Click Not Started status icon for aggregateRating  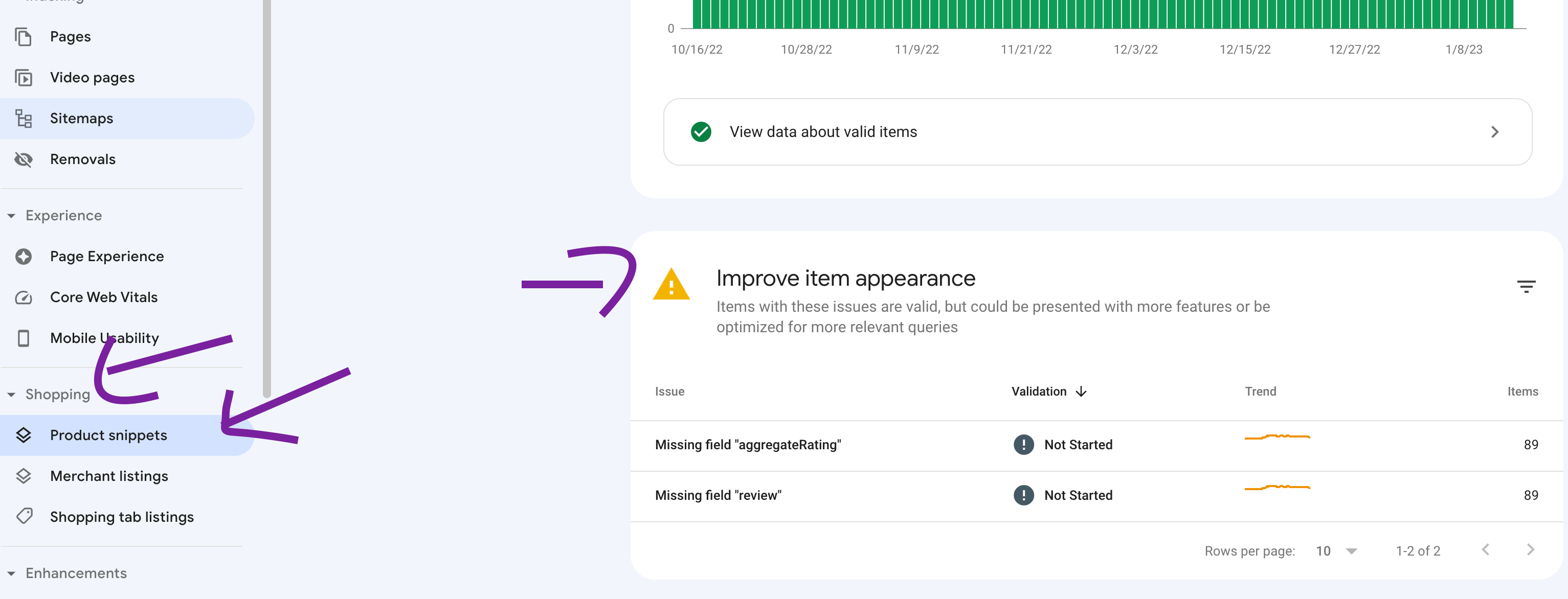click(x=1023, y=445)
